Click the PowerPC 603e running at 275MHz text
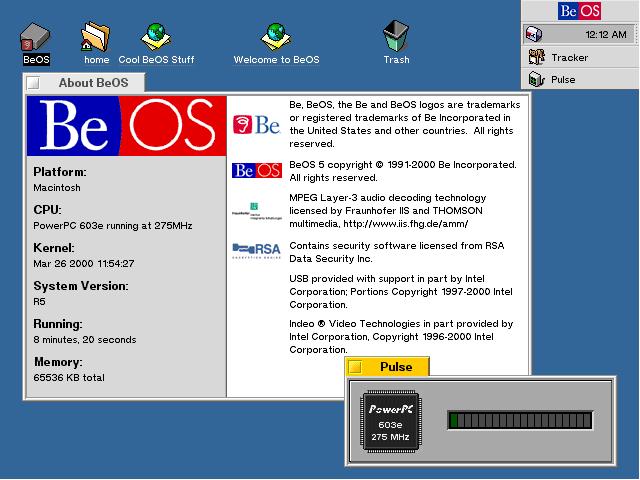Image resolution: width=640 pixels, height=480 pixels. 113,226
